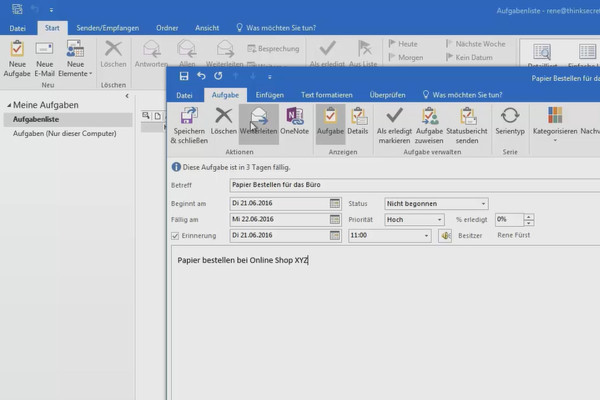Open Status dropdown Nicht begonnen
600x400 pixels.
483,204
